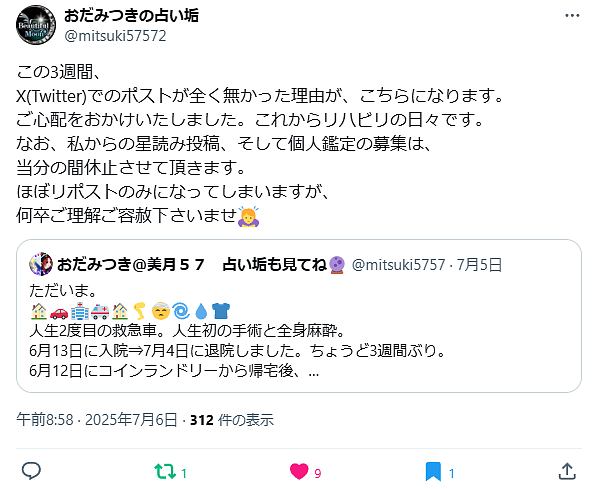
Task: Click the like count number 9
Action: click(318, 474)
